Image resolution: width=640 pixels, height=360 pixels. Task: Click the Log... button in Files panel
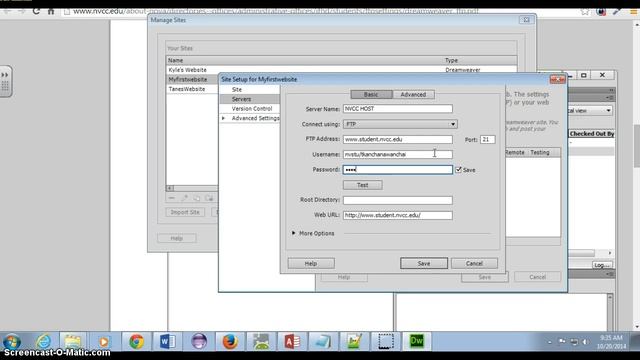[602, 265]
